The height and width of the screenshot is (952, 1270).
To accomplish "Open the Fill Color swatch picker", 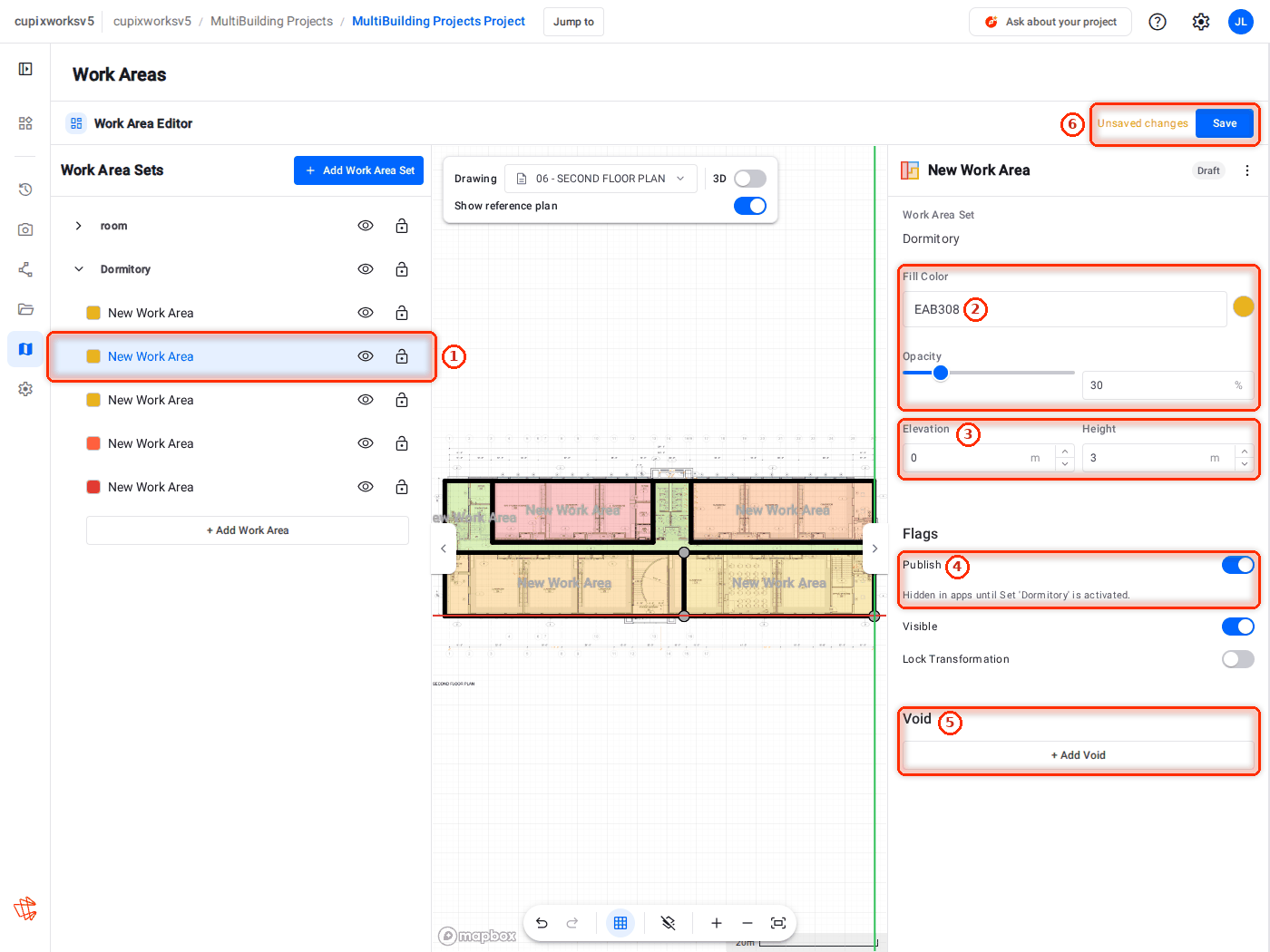I will (x=1244, y=306).
